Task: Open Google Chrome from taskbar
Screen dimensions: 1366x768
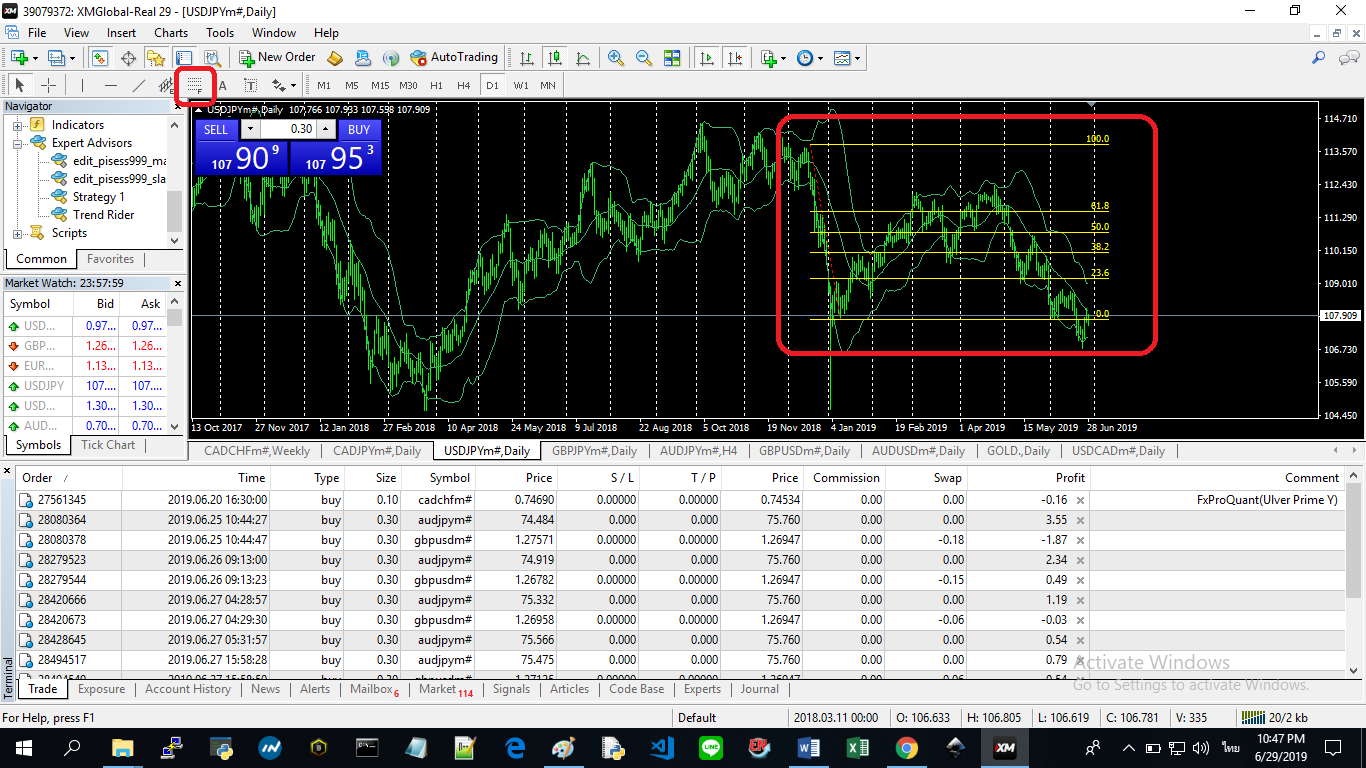Action: coord(907,747)
